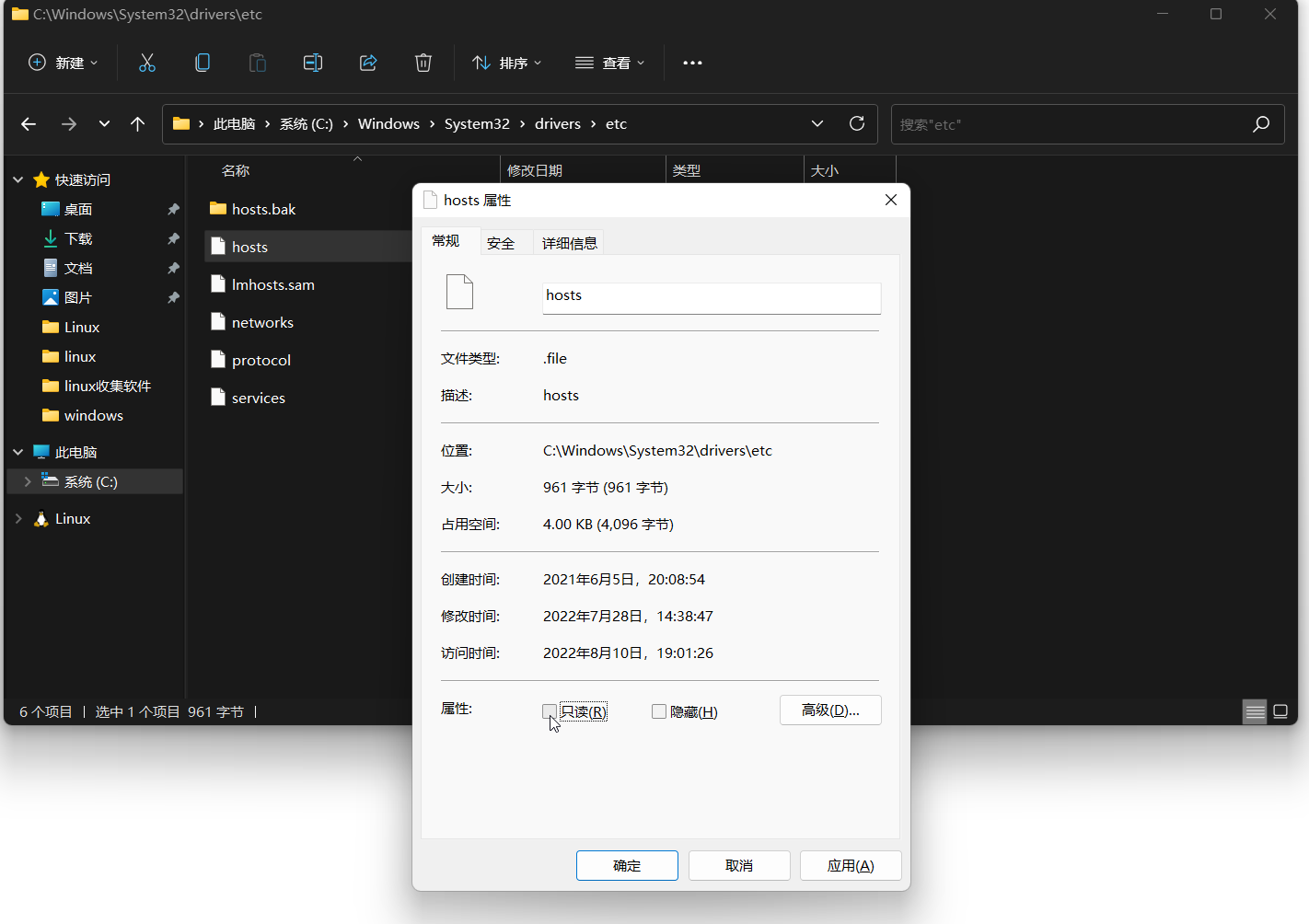Expand the Linux tree node
The height and width of the screenshot is (924, 1309).
(x=17, y=518)
